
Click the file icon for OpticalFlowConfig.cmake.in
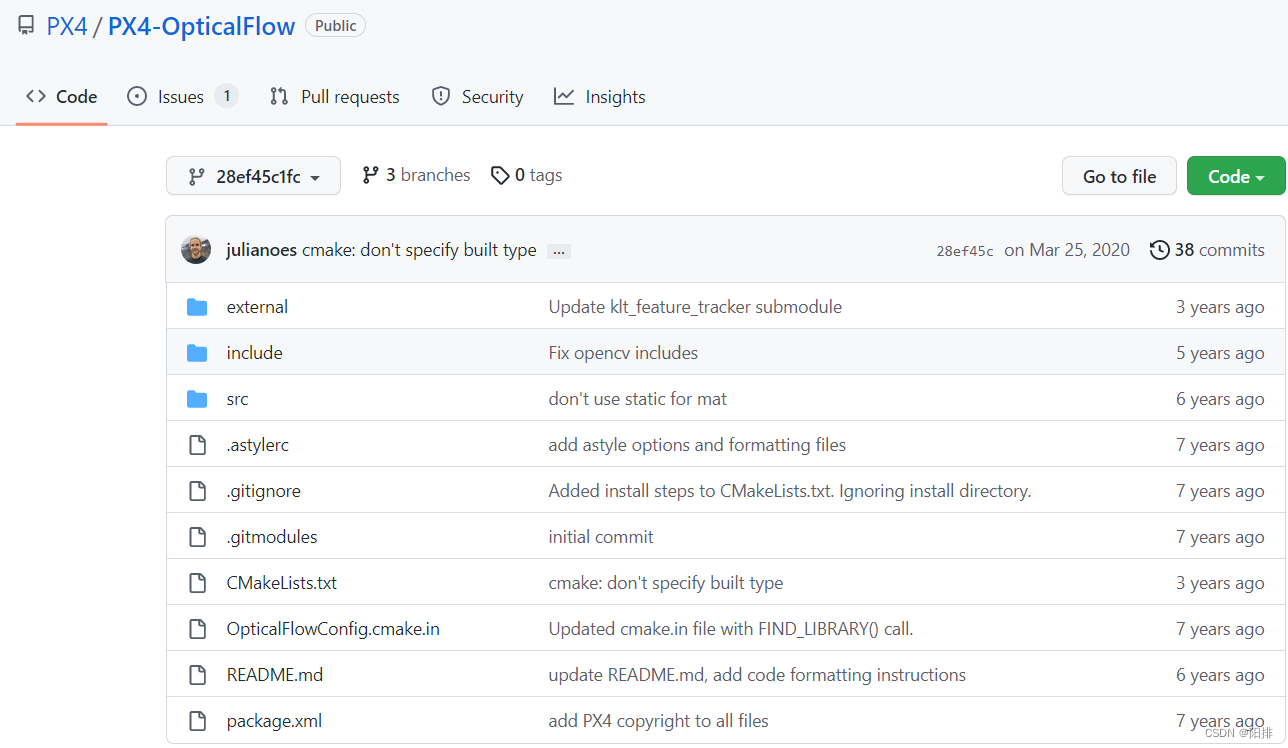click(x=198, y=629)
